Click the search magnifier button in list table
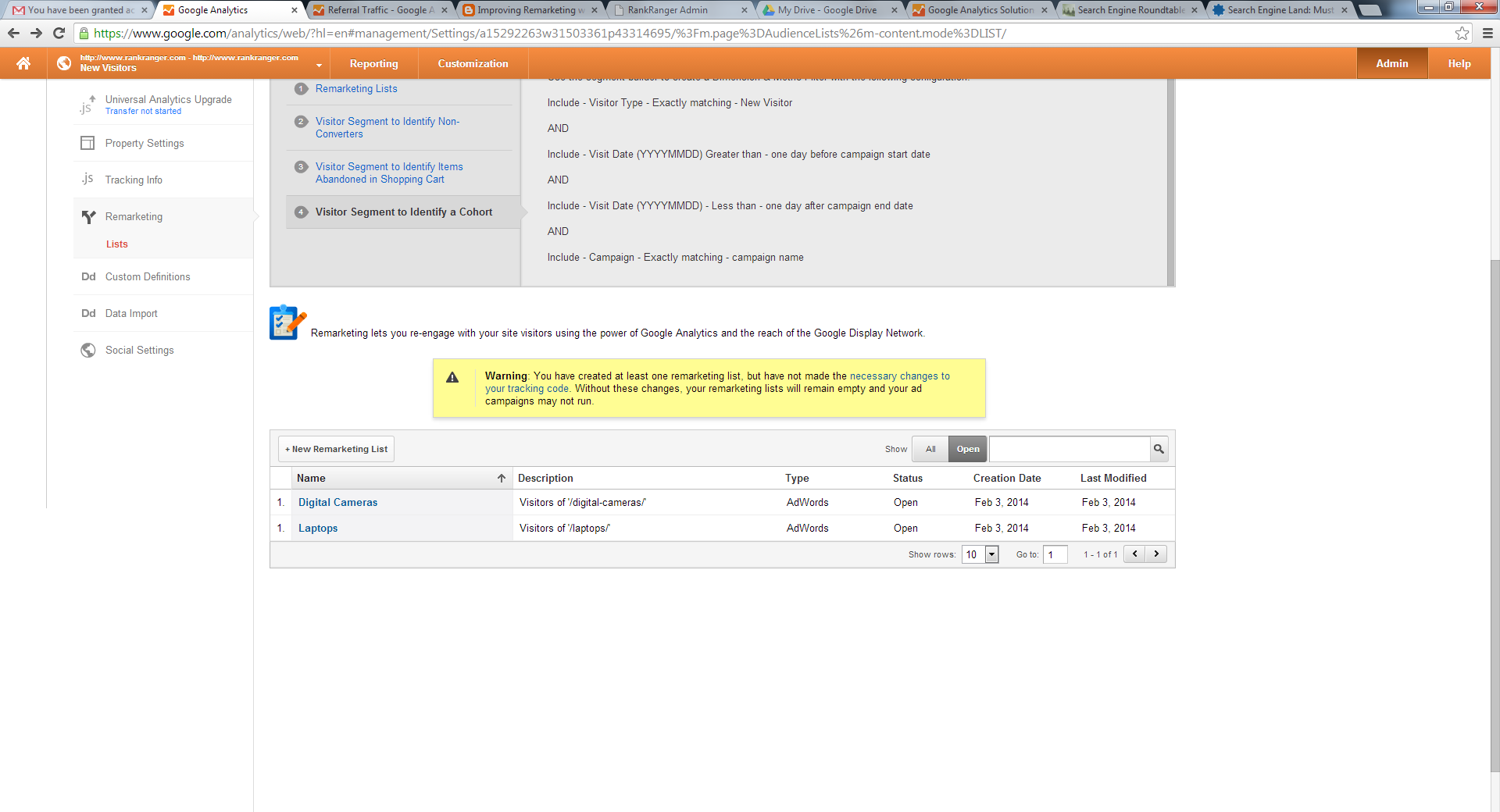This screenshot has height=812, width=1500. (x=1159, y=449)
